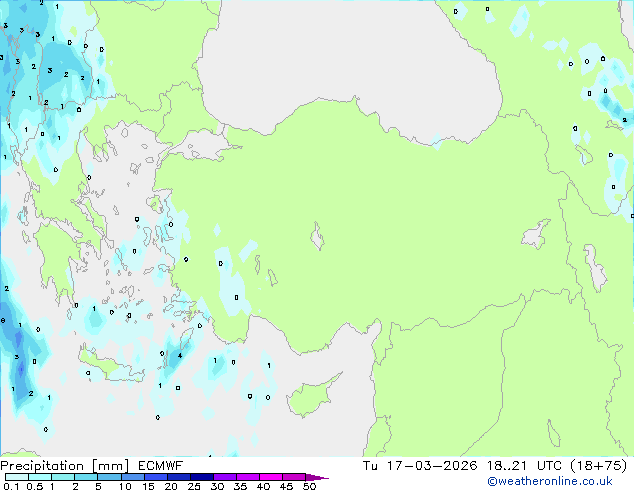Click the 0.1–0.5 mm legend color swatch
This screenshot has width=634, height=490.
pyautogui.click(x=17, y=477)
